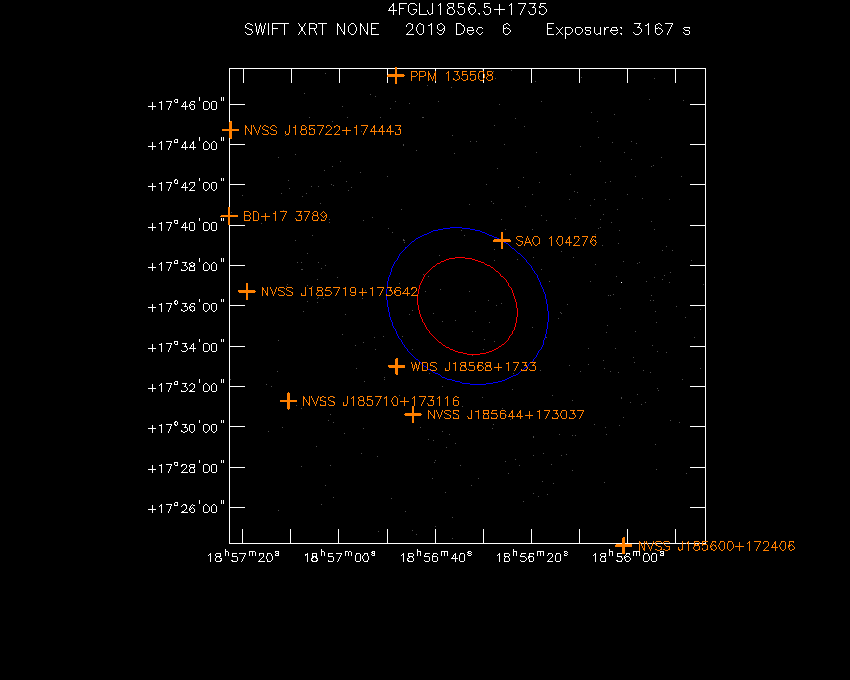Click the +17°38'00" declination label

[x=186, y=267]
